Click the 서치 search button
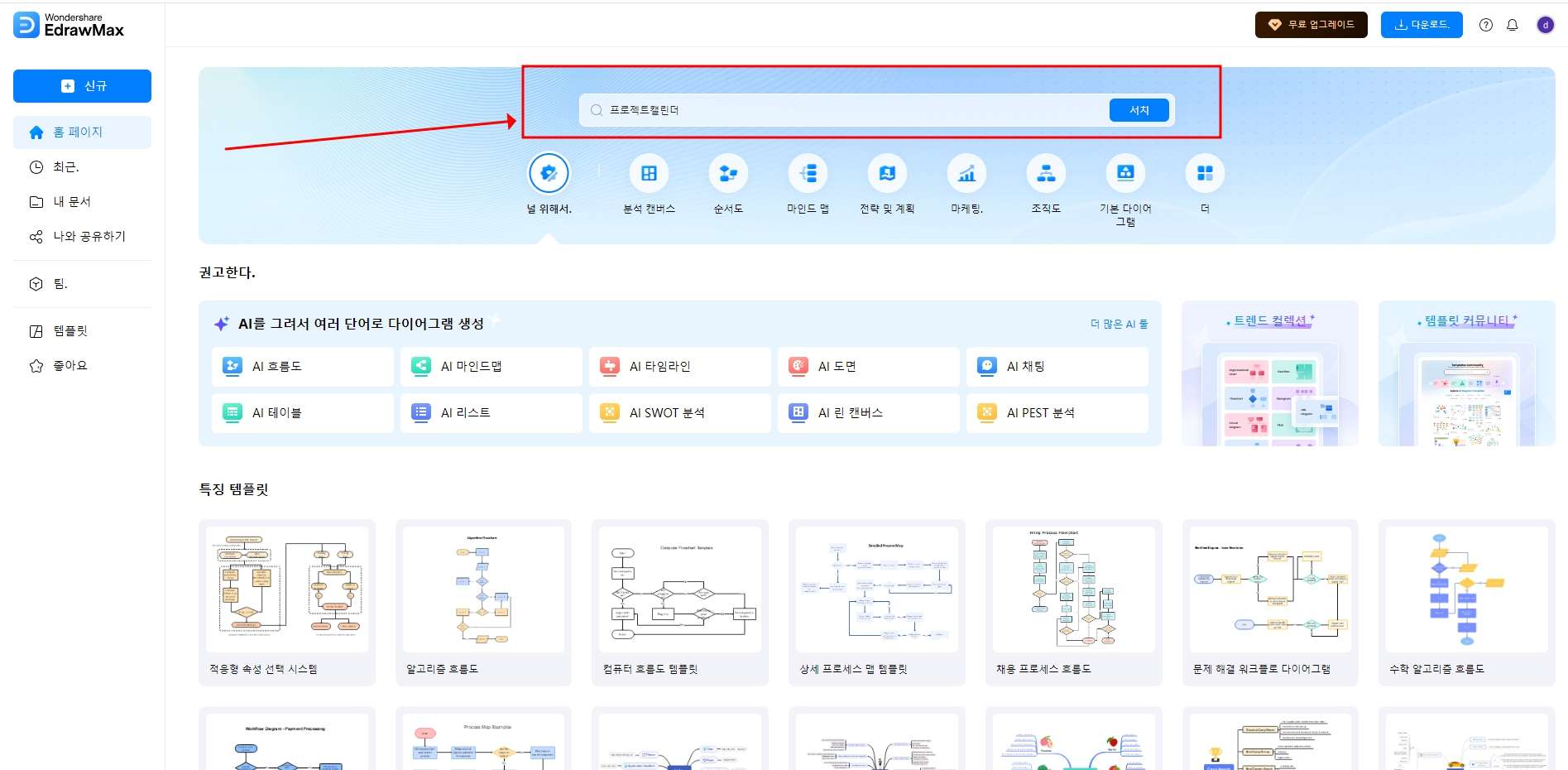 (1139, 110)
